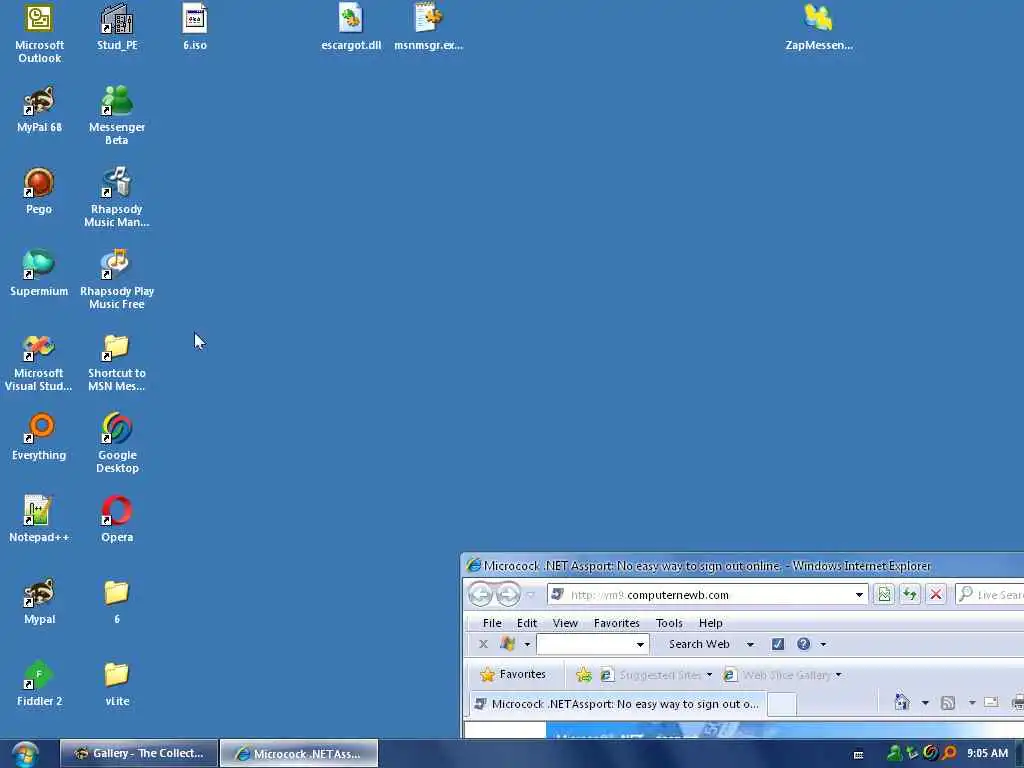The image size is (1024, 768).
Task: Select the Shortcut to MSN Mes... folder
Action: [x=117, y=361]
